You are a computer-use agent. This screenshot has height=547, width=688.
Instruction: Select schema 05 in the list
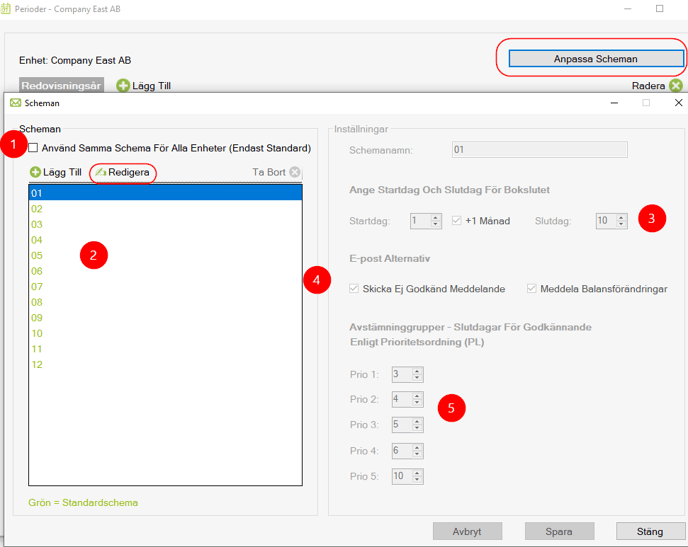pos(165,255)
